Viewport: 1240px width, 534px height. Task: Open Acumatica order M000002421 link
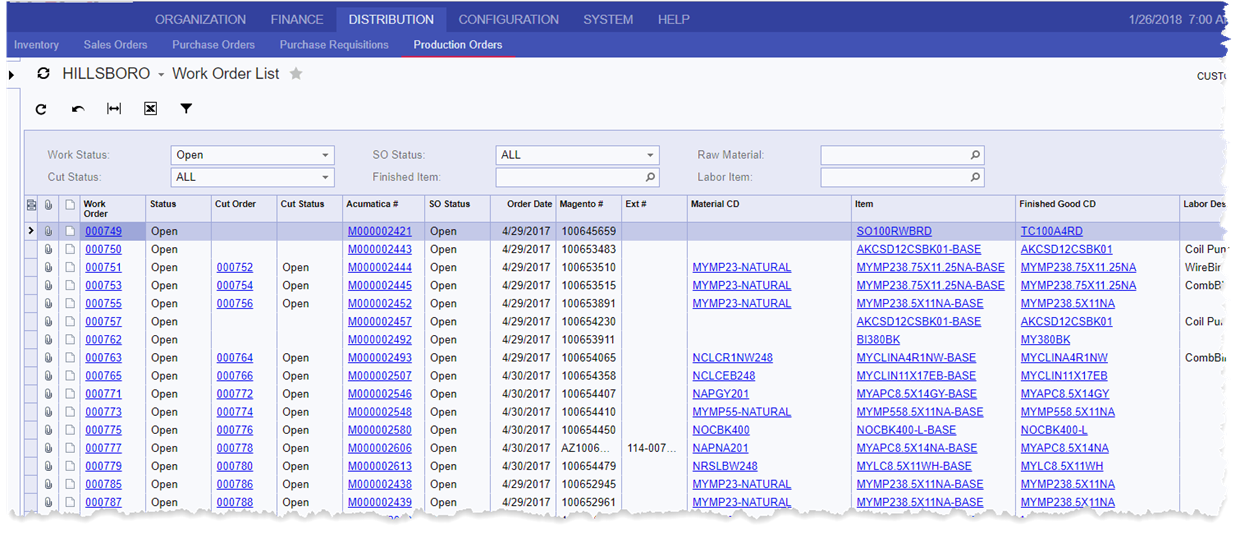click(380, 231)
